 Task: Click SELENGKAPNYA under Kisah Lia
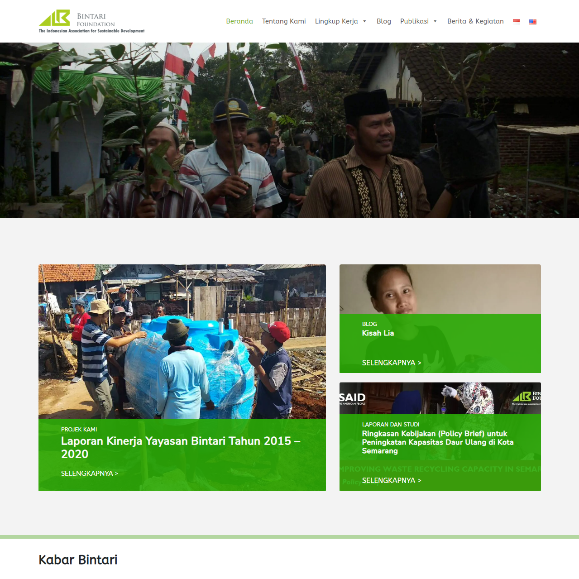(x=391, y=363)
